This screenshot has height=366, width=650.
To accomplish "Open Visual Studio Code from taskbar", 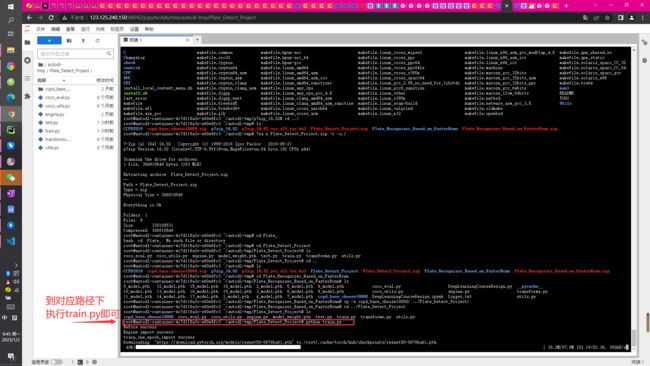I will point(11,241).
